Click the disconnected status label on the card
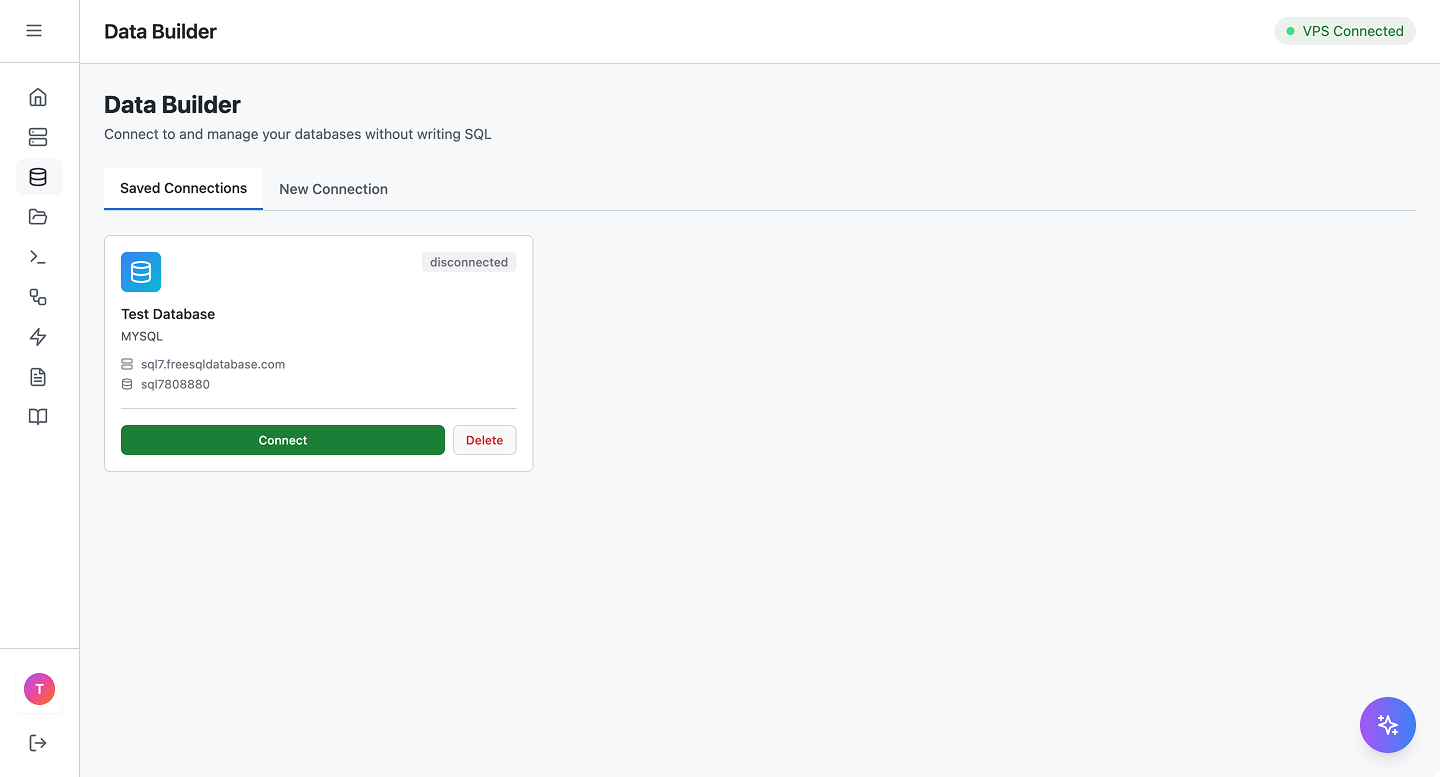The width and height of the screenshot is (1440, 777). coord(469,261)
